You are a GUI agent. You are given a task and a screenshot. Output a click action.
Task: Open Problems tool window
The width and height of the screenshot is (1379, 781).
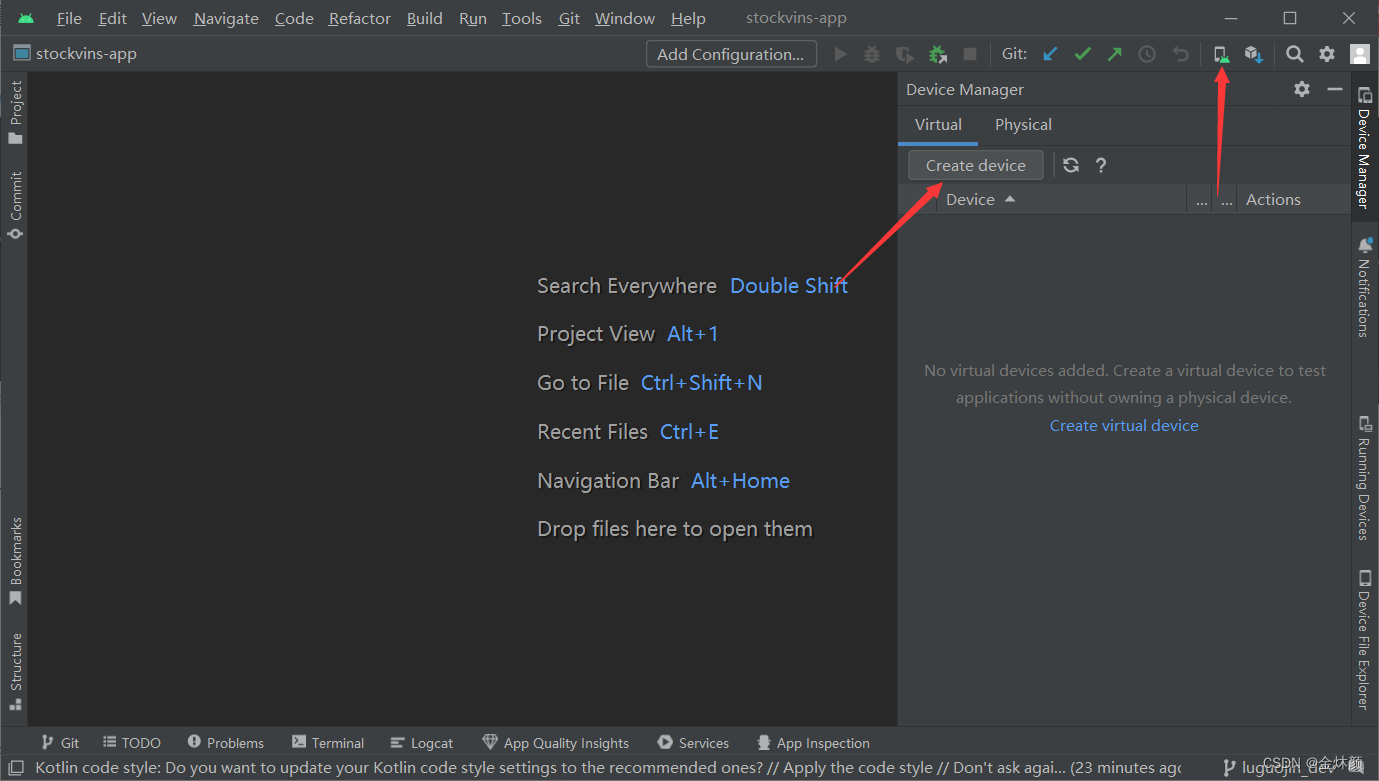point(226,743)
